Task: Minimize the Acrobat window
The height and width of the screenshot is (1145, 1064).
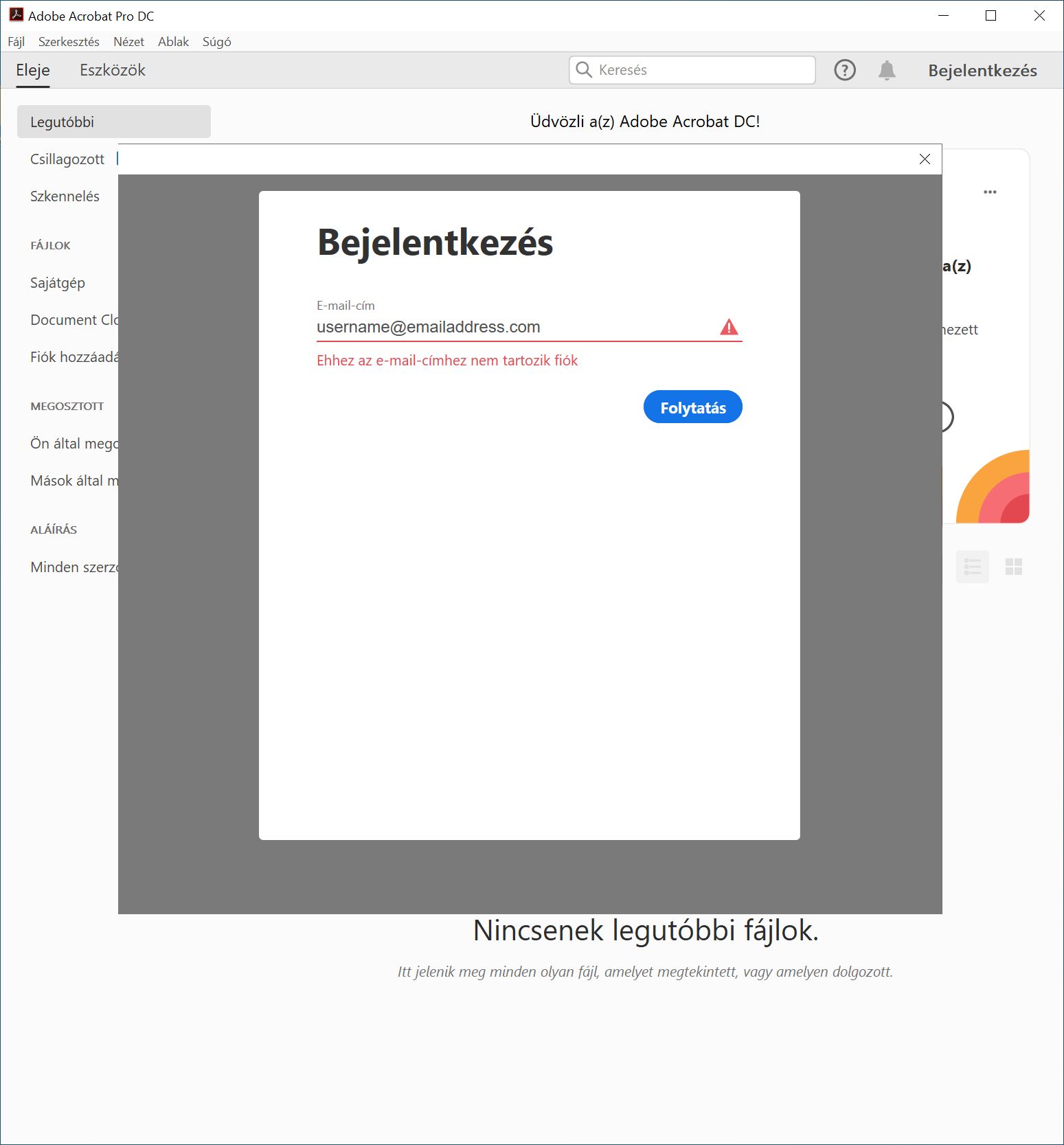Action: [x=943, y=15]
